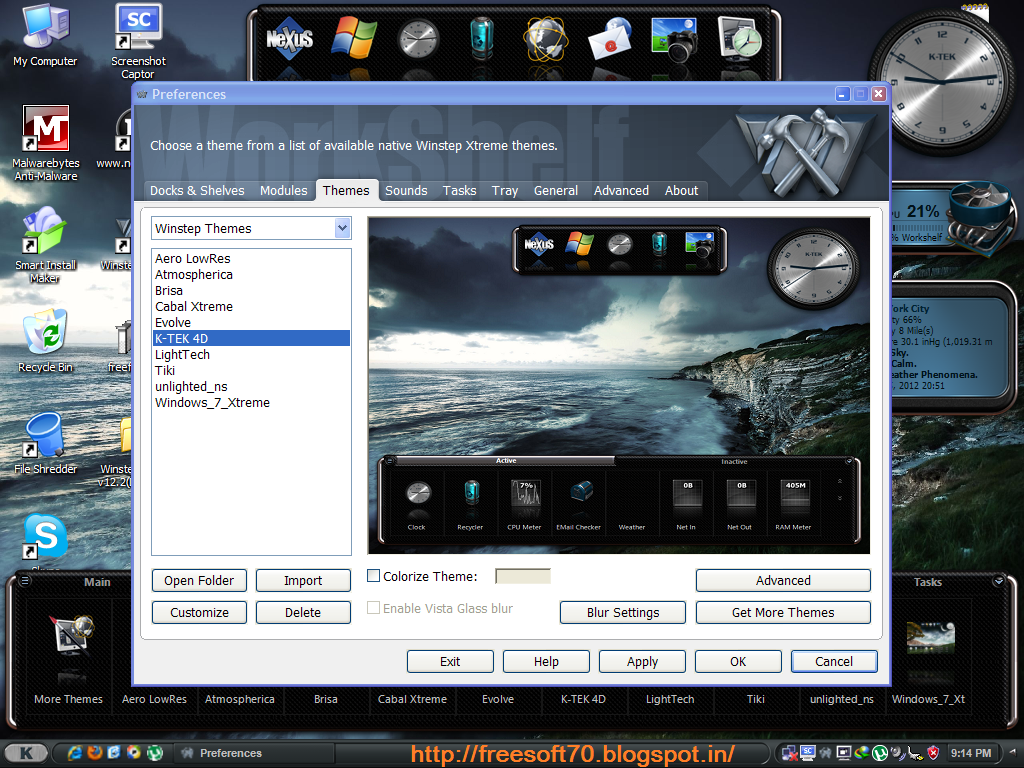
Task: Expand hidden icons arrow in the system tray
Action: point(1012,752)
